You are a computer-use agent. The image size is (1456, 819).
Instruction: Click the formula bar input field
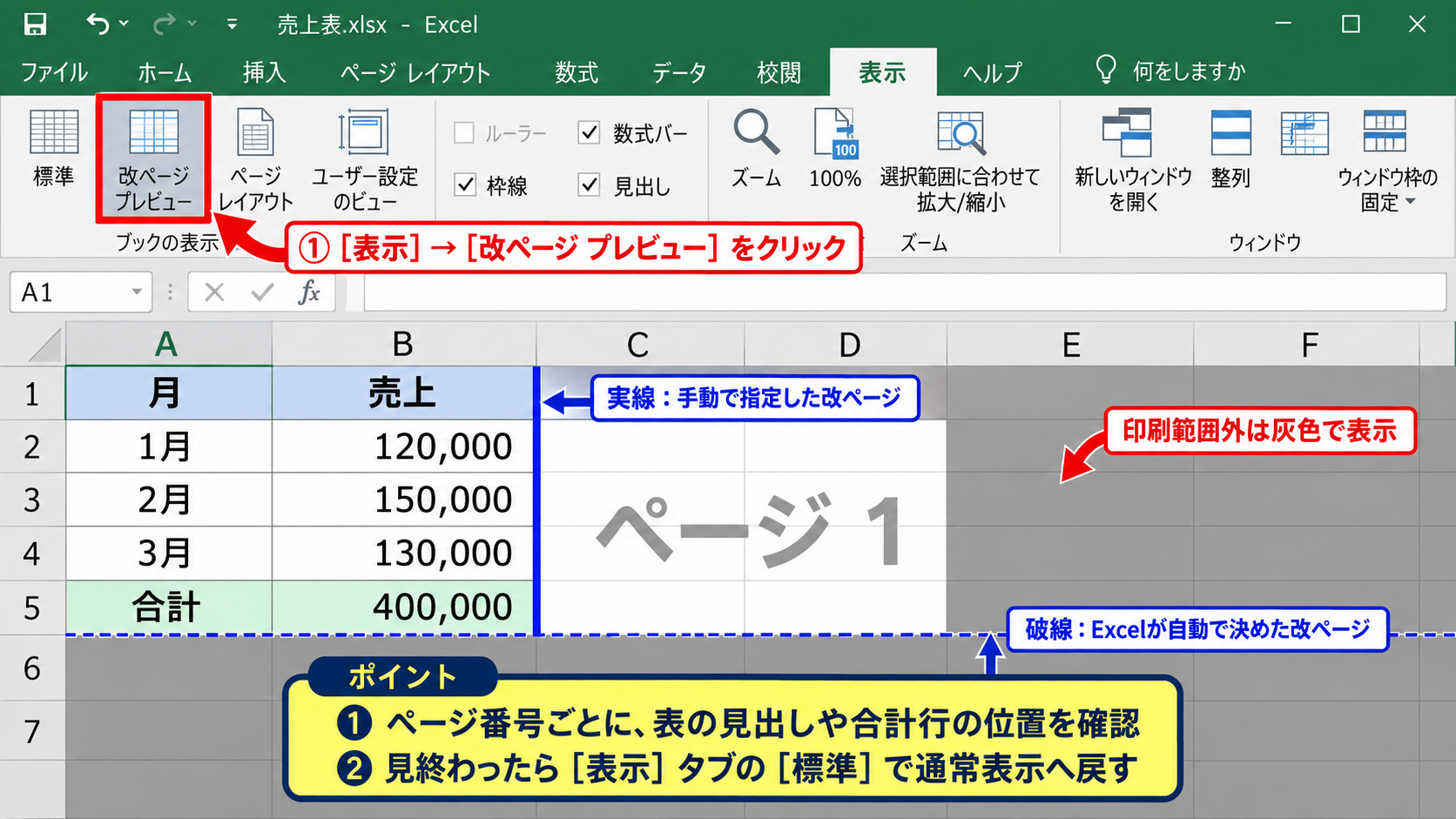click(x=905, y=292)
